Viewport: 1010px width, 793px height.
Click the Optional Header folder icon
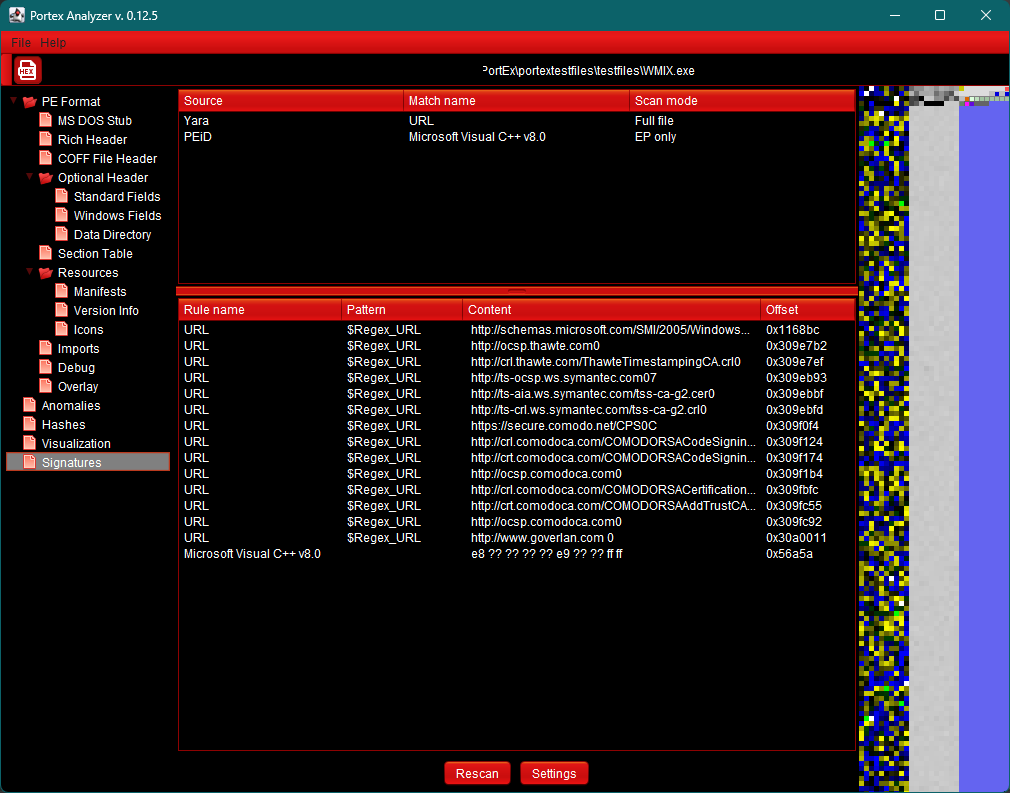click(46, 178)
